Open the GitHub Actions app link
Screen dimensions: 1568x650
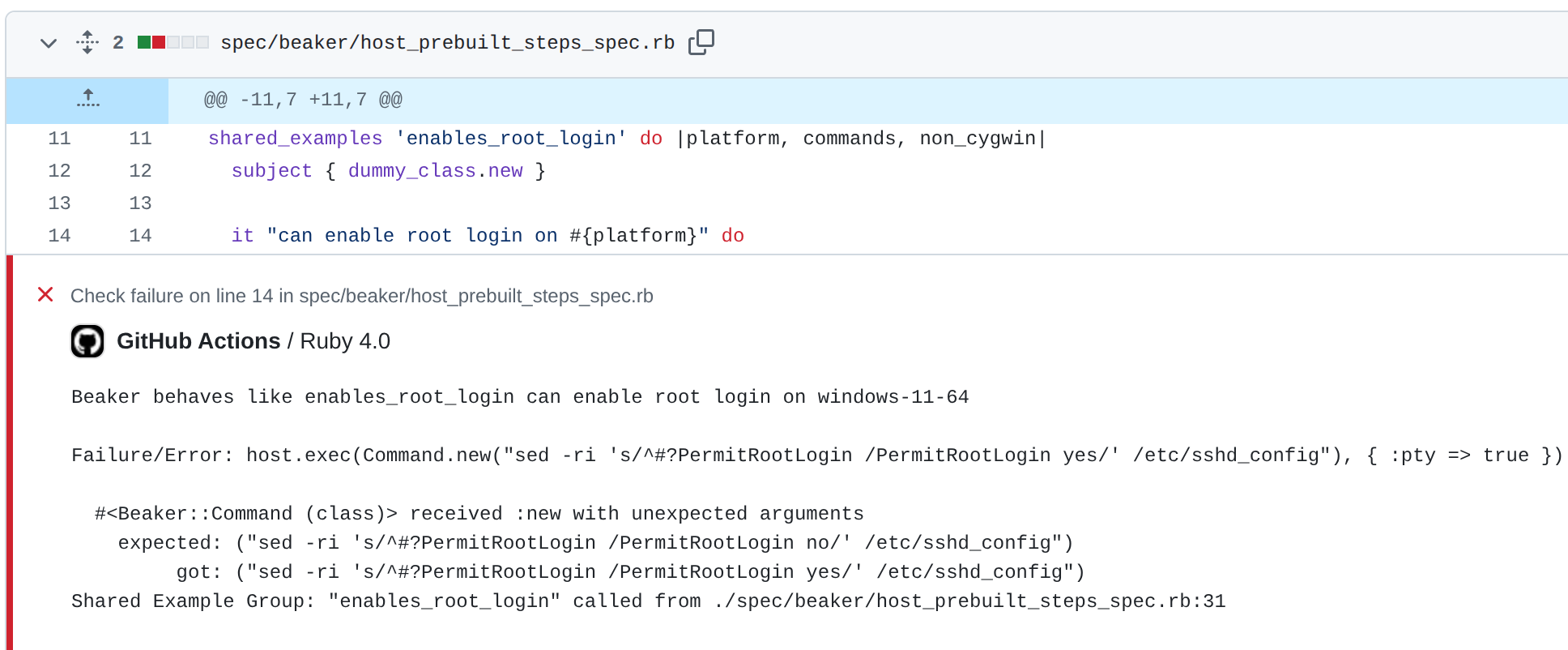(198, 341)
